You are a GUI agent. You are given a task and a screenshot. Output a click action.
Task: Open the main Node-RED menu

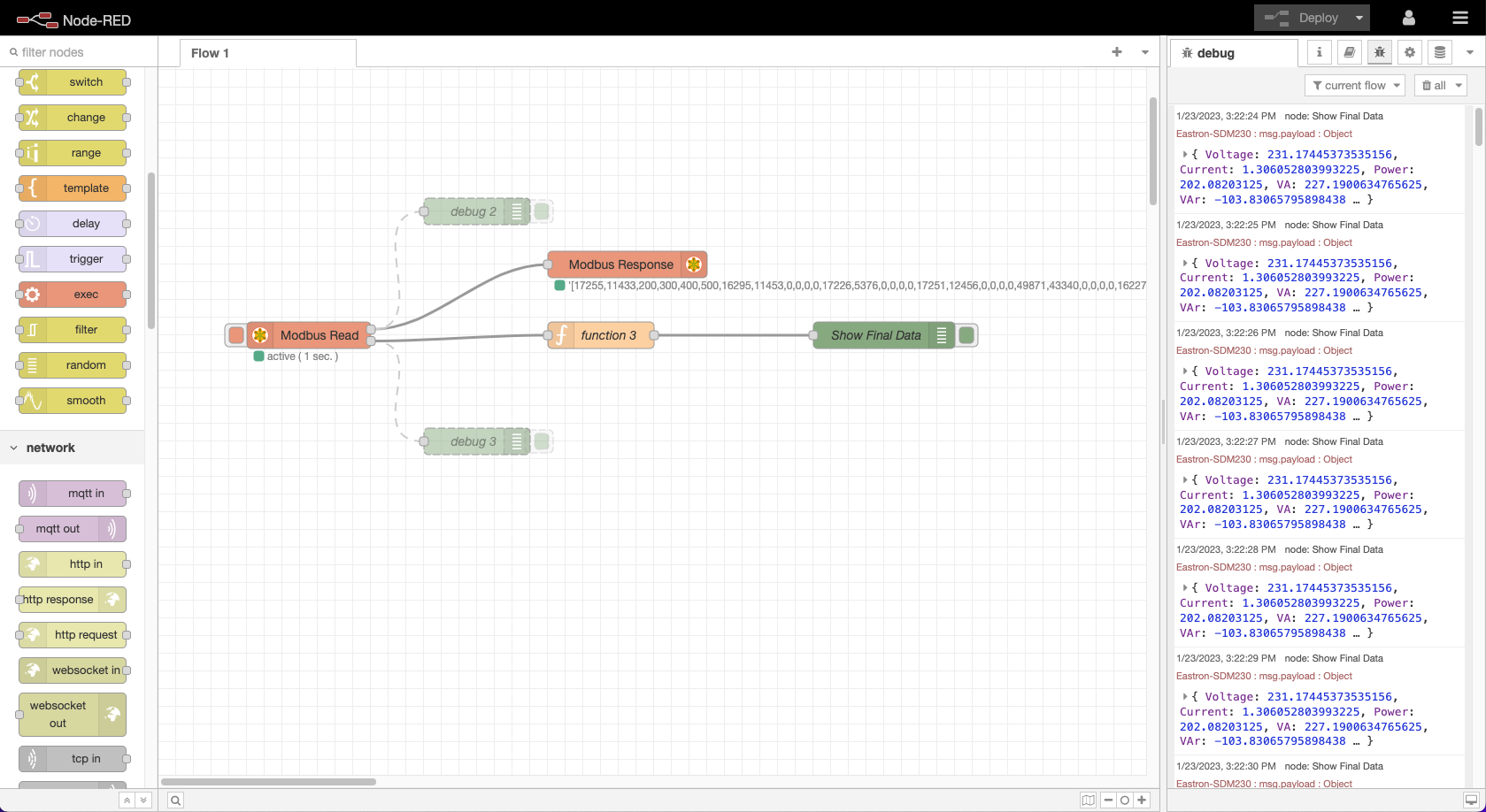(x=1460, y=17)
